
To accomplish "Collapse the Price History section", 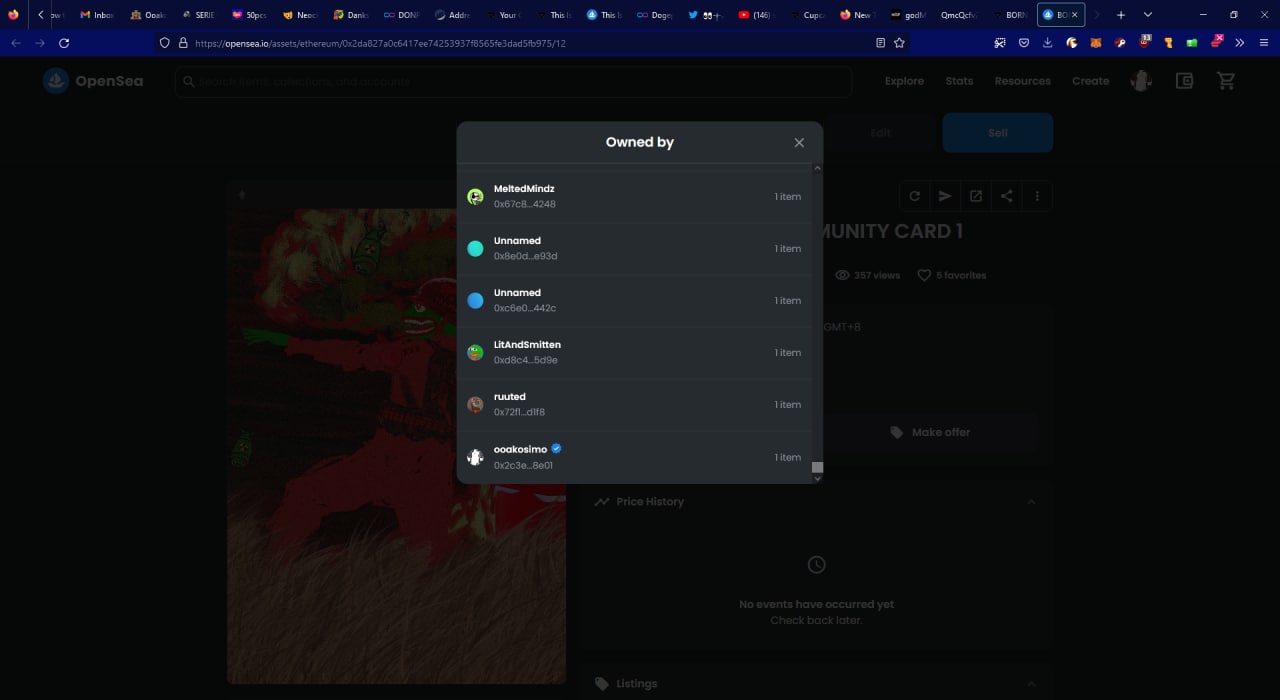I will [x=1031, y=502].
